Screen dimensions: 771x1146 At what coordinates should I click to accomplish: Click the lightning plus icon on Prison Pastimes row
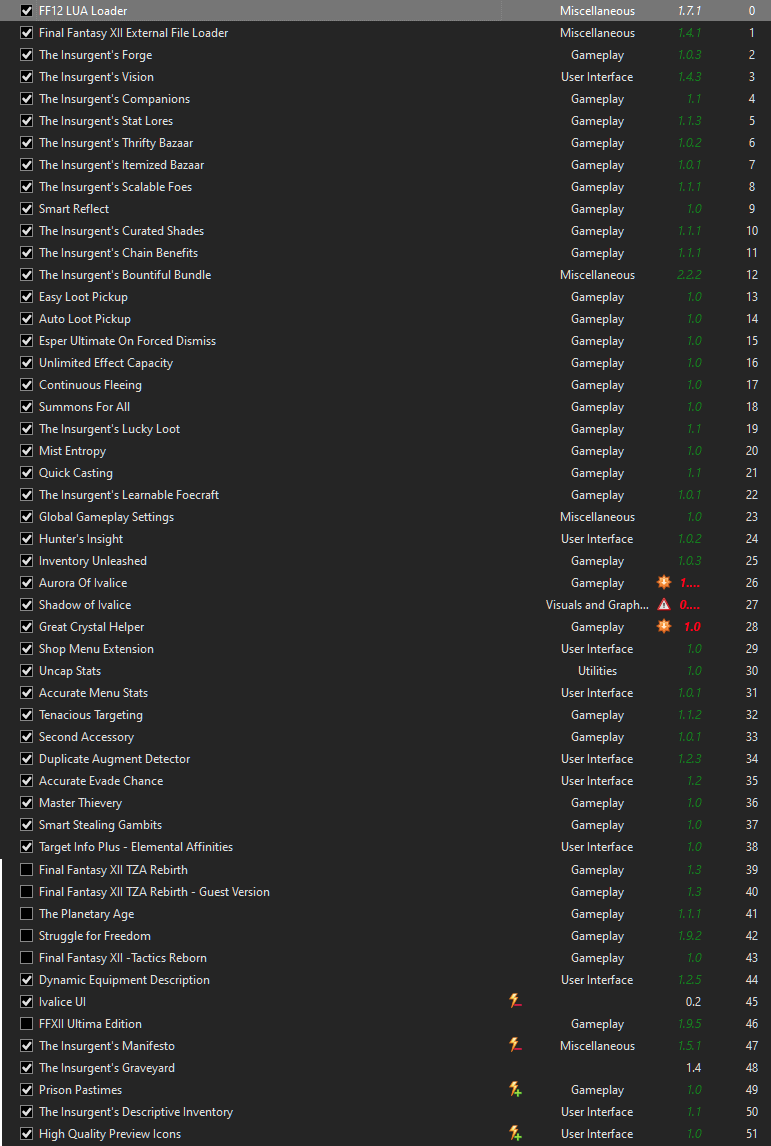click(x=515, y=1090)
